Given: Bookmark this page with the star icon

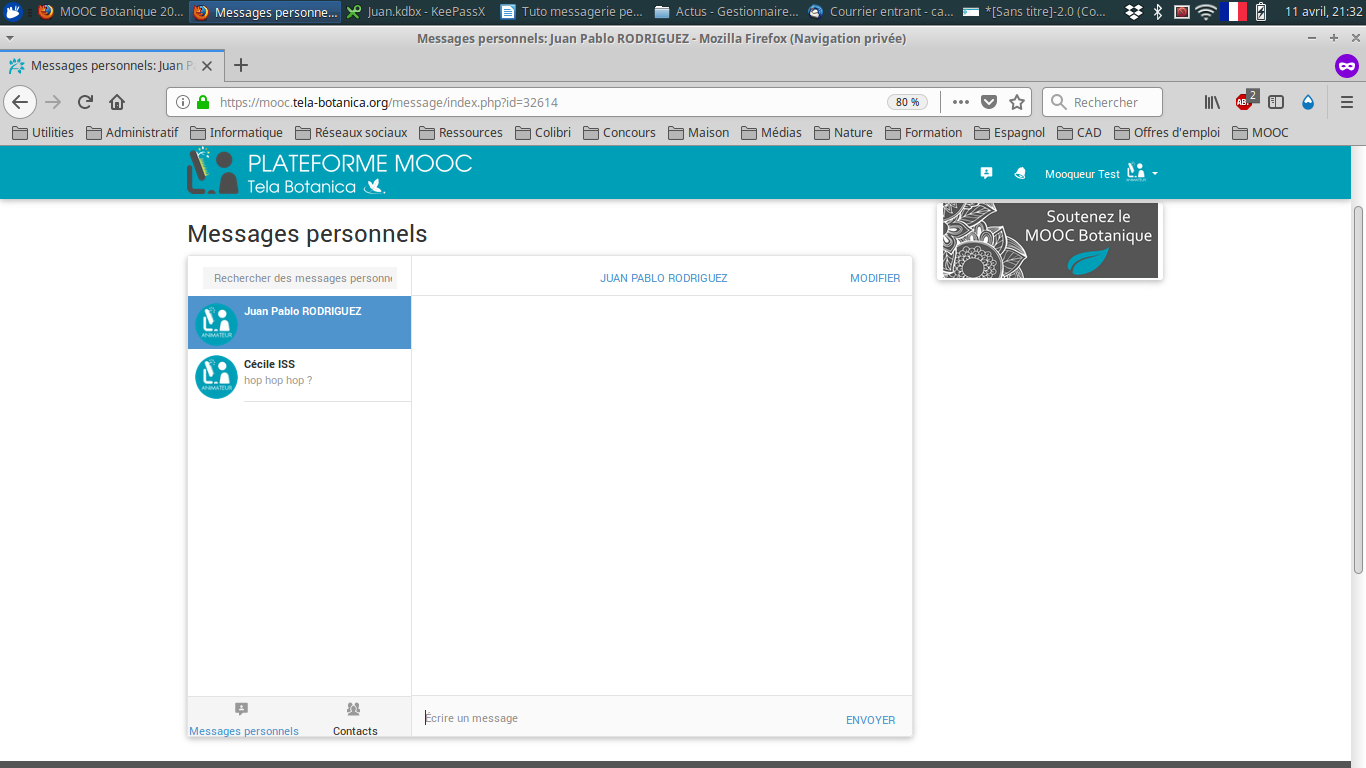Looking at the screenshot, I should 1017,102.
